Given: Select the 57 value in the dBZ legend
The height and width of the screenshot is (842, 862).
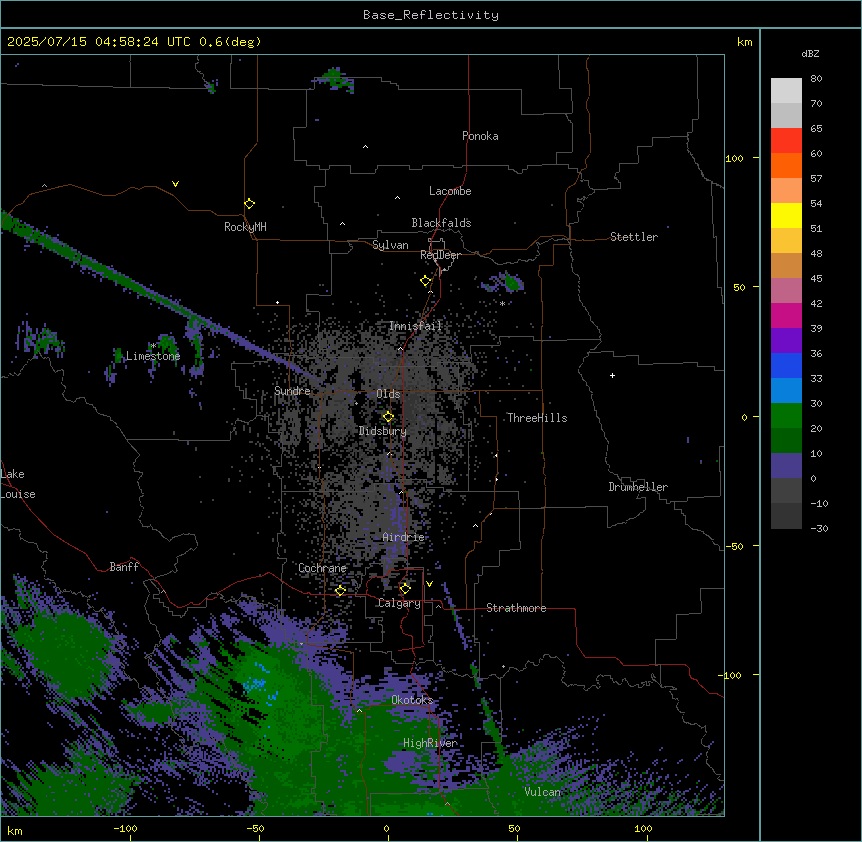Looking at the screenshot, I should point(816,179).
